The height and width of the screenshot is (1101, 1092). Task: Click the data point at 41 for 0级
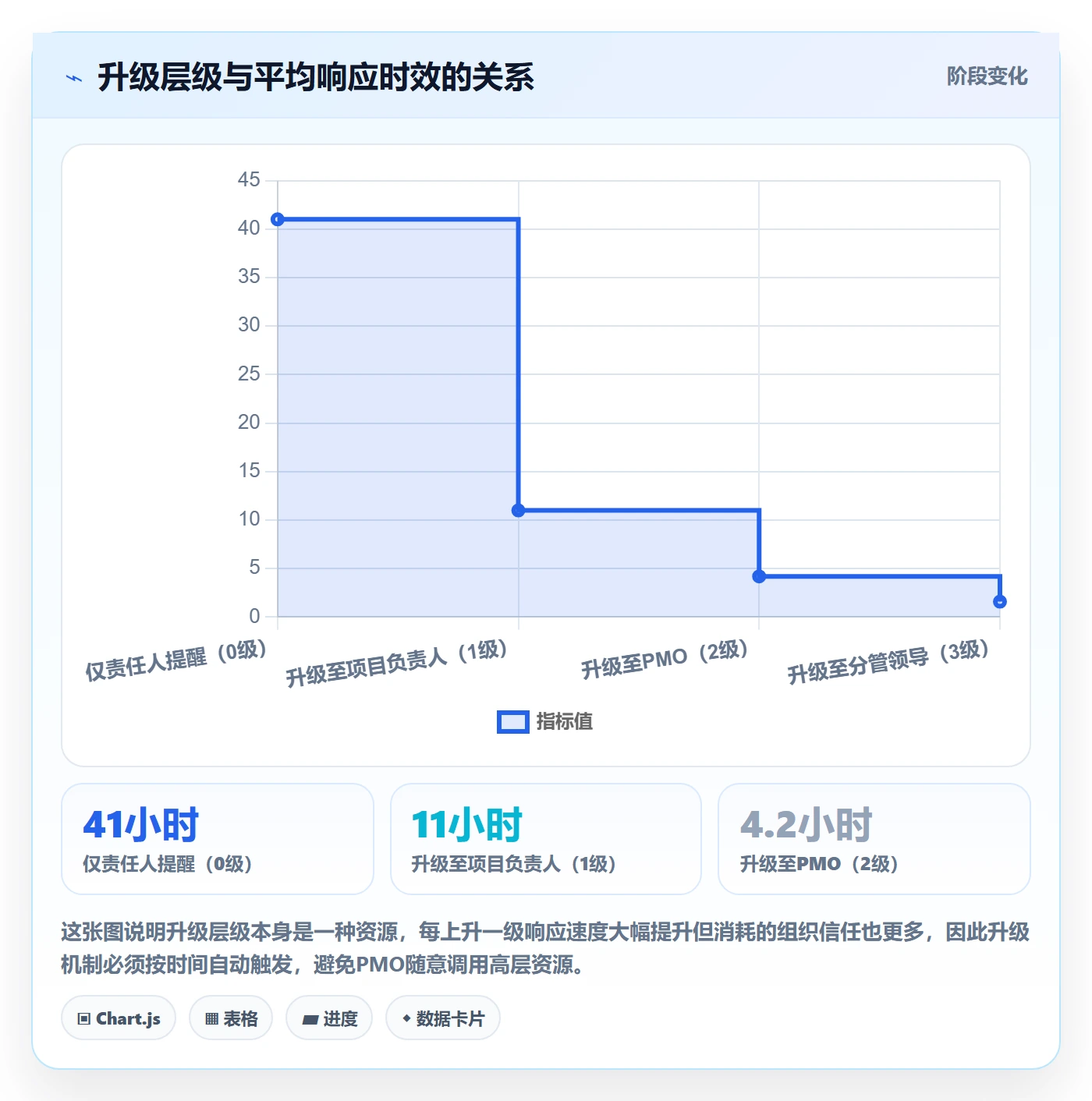click(278, 219)
